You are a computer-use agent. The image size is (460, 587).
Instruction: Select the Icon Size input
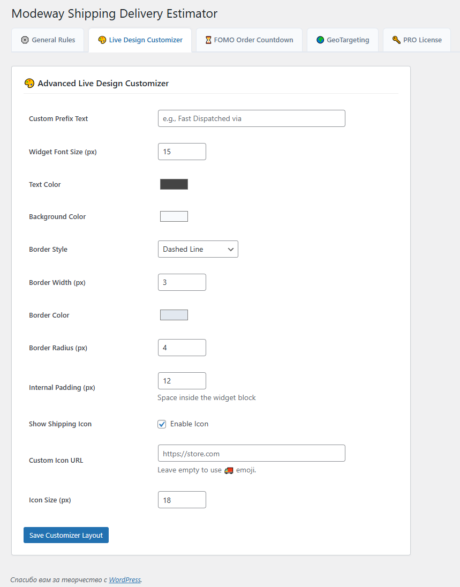(x=182, y=500)
